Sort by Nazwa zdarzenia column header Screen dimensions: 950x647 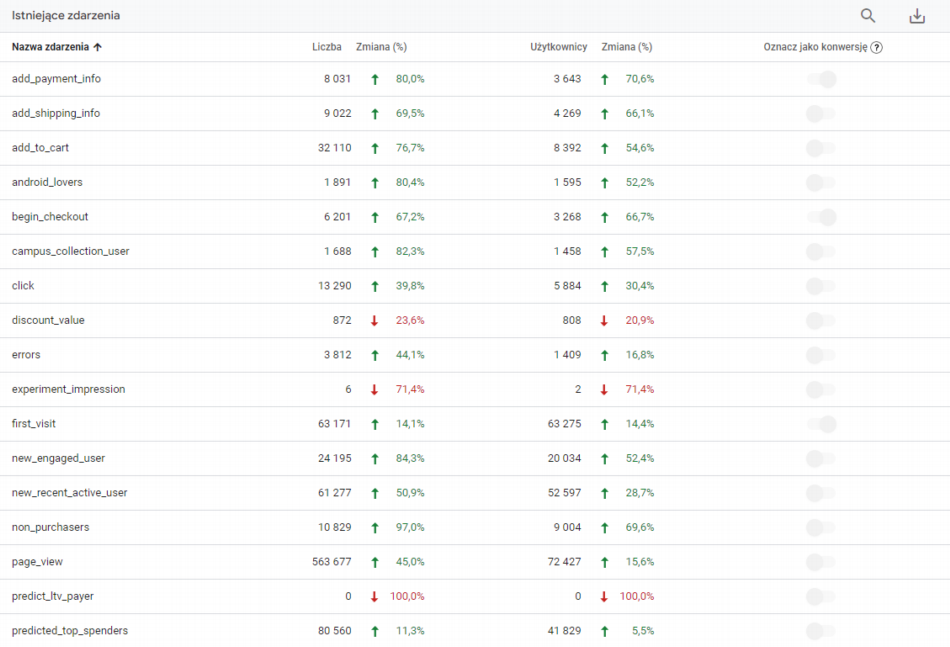[x=50, y=47]
